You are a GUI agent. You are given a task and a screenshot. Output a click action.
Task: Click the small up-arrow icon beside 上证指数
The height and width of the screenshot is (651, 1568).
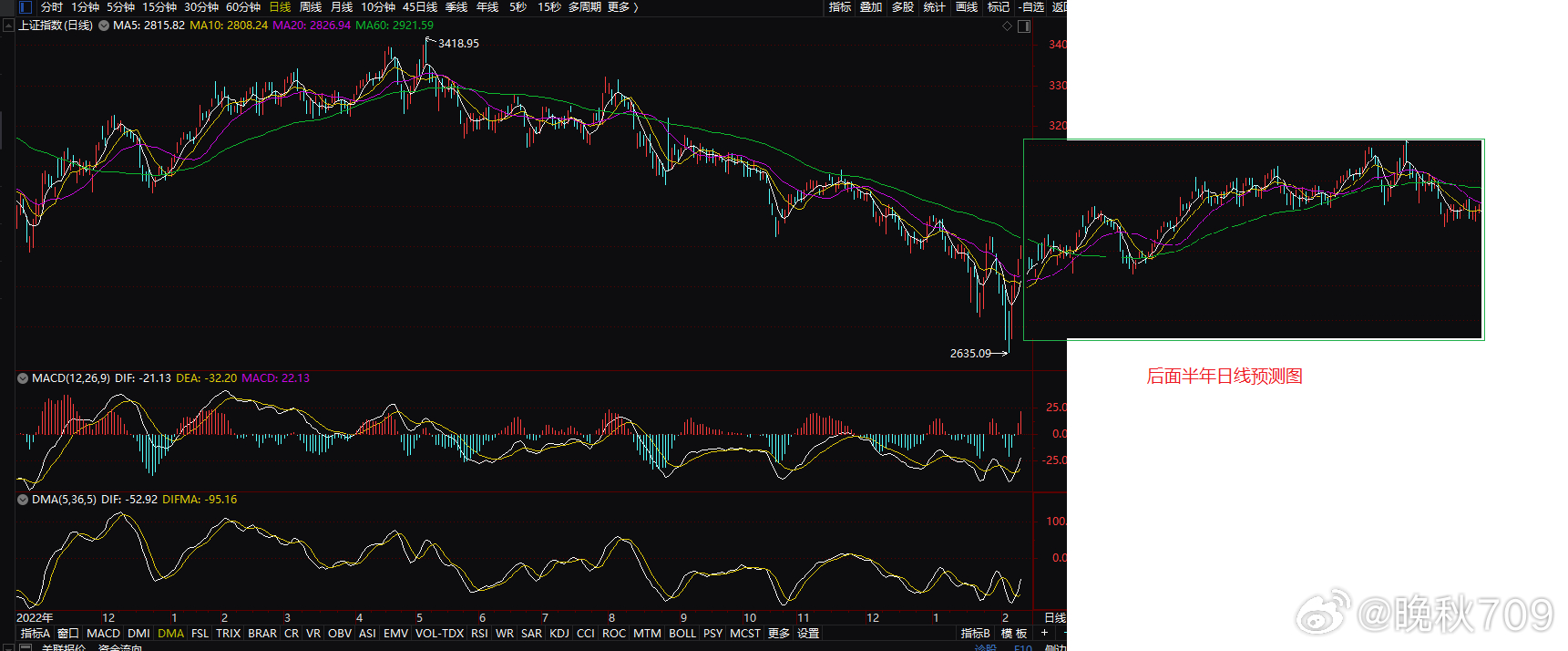(8, 26)
